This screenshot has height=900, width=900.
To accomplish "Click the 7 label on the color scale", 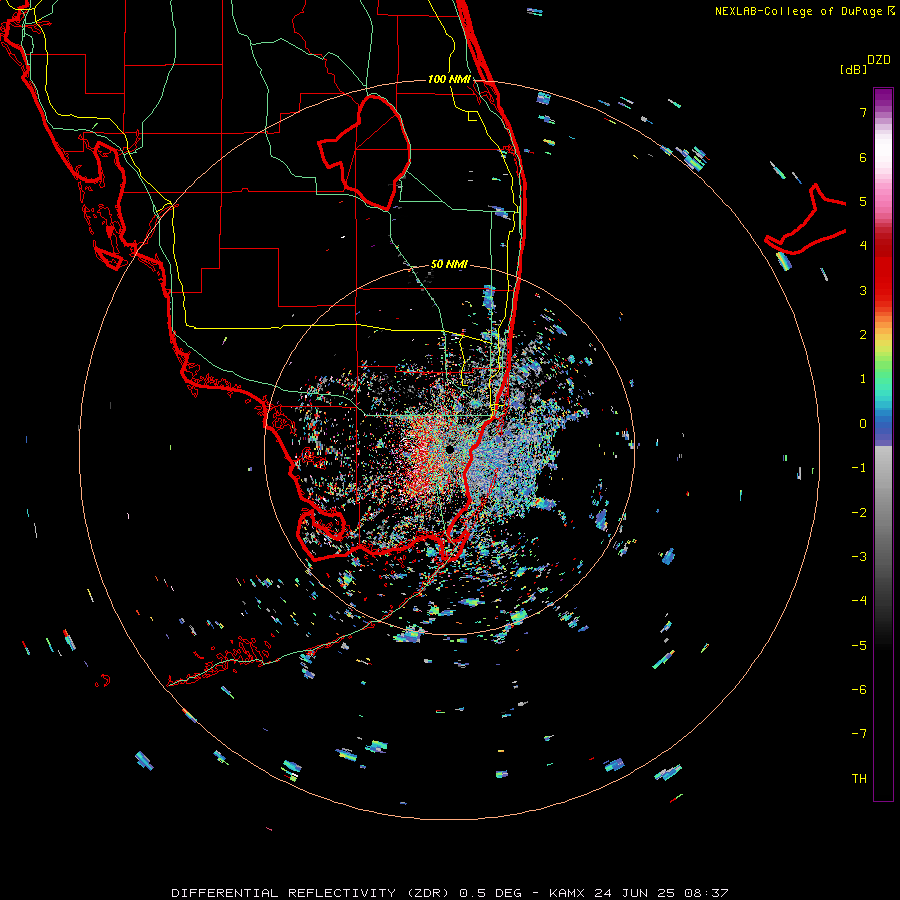I will pyautogui.click(x=863, y=112).
